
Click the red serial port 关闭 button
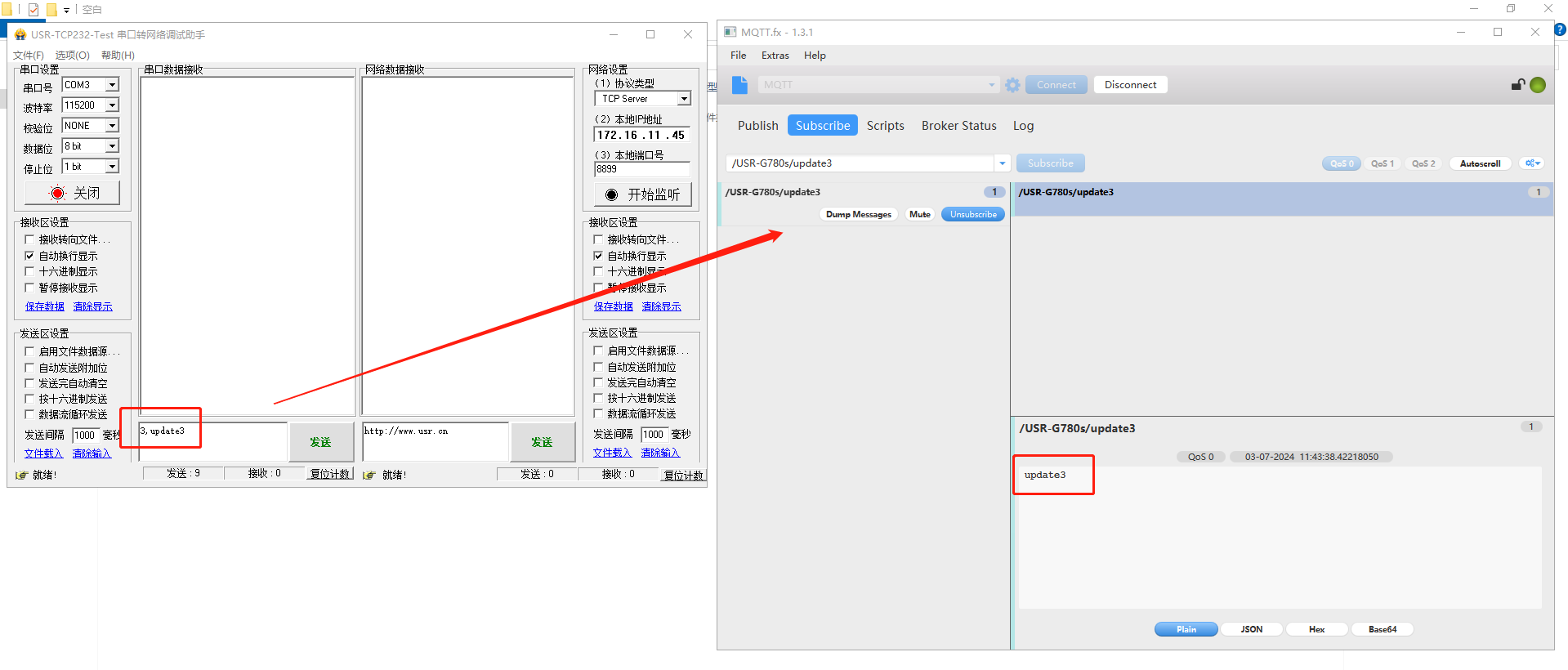click(73, 194)
